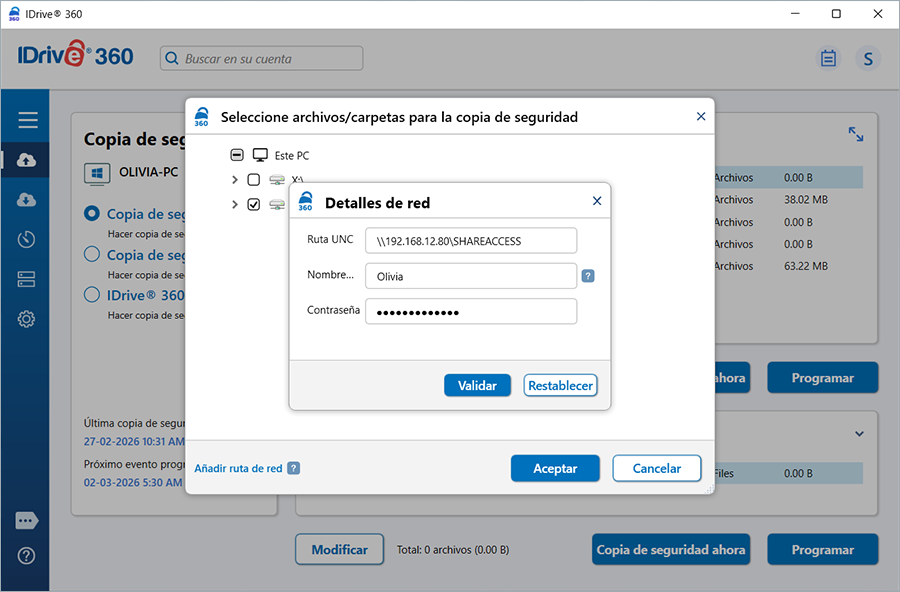Click help icon beside Añadir ruta de red
Screen dimensions: 900x592
pos(293,468)
